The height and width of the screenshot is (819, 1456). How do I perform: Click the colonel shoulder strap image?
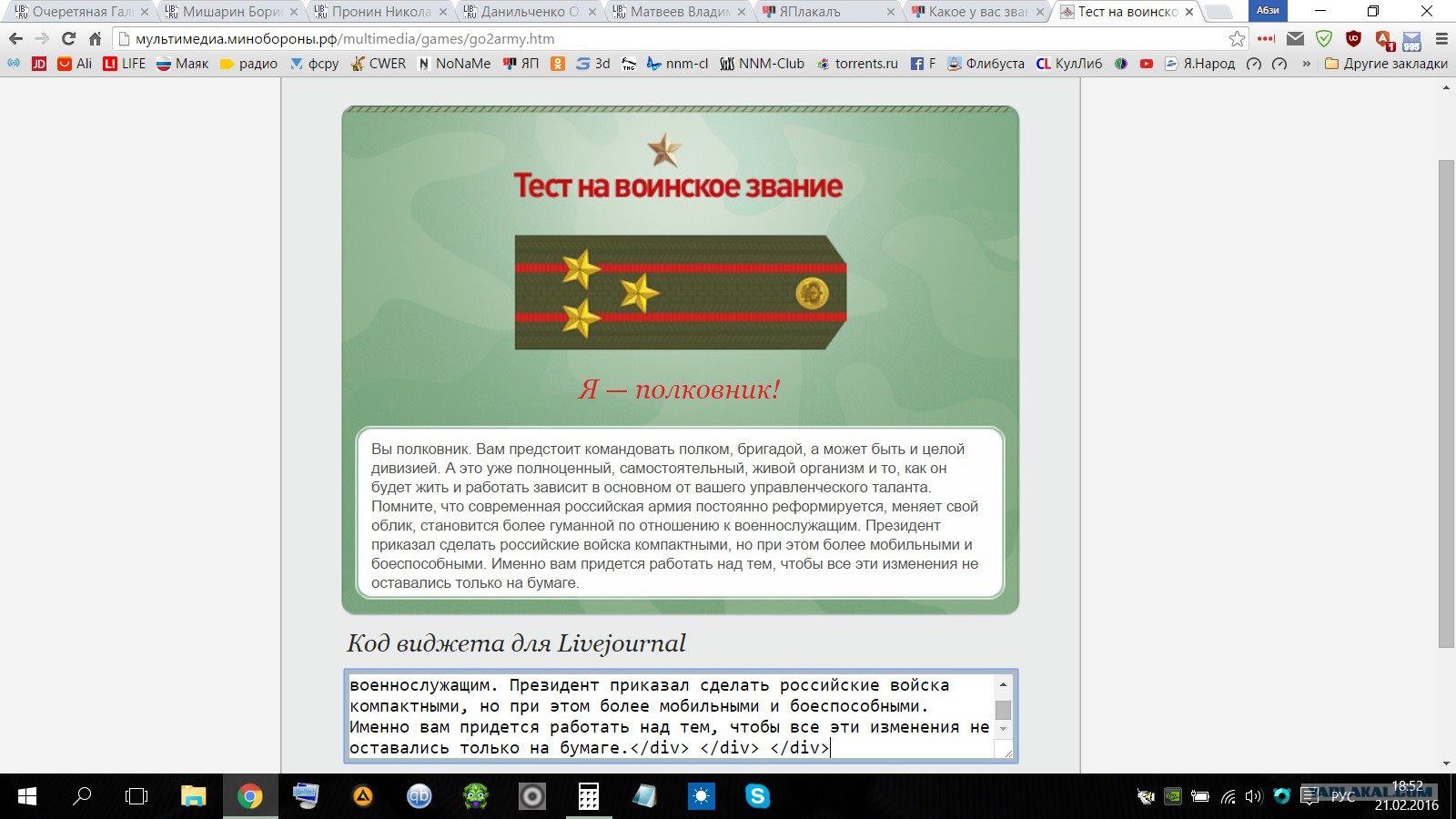(681, 292)
